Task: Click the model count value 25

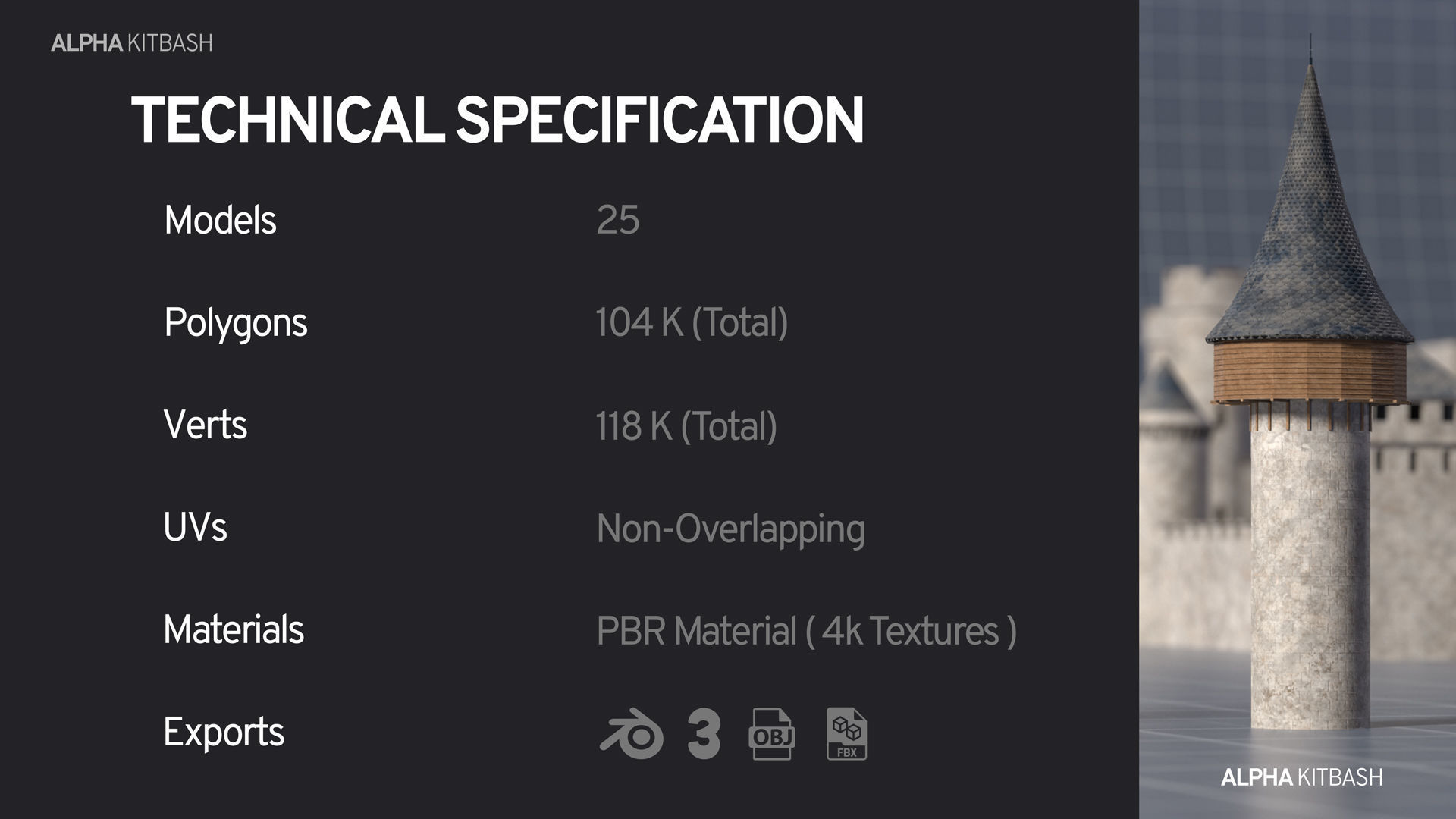Action: (x=618, y=220)
